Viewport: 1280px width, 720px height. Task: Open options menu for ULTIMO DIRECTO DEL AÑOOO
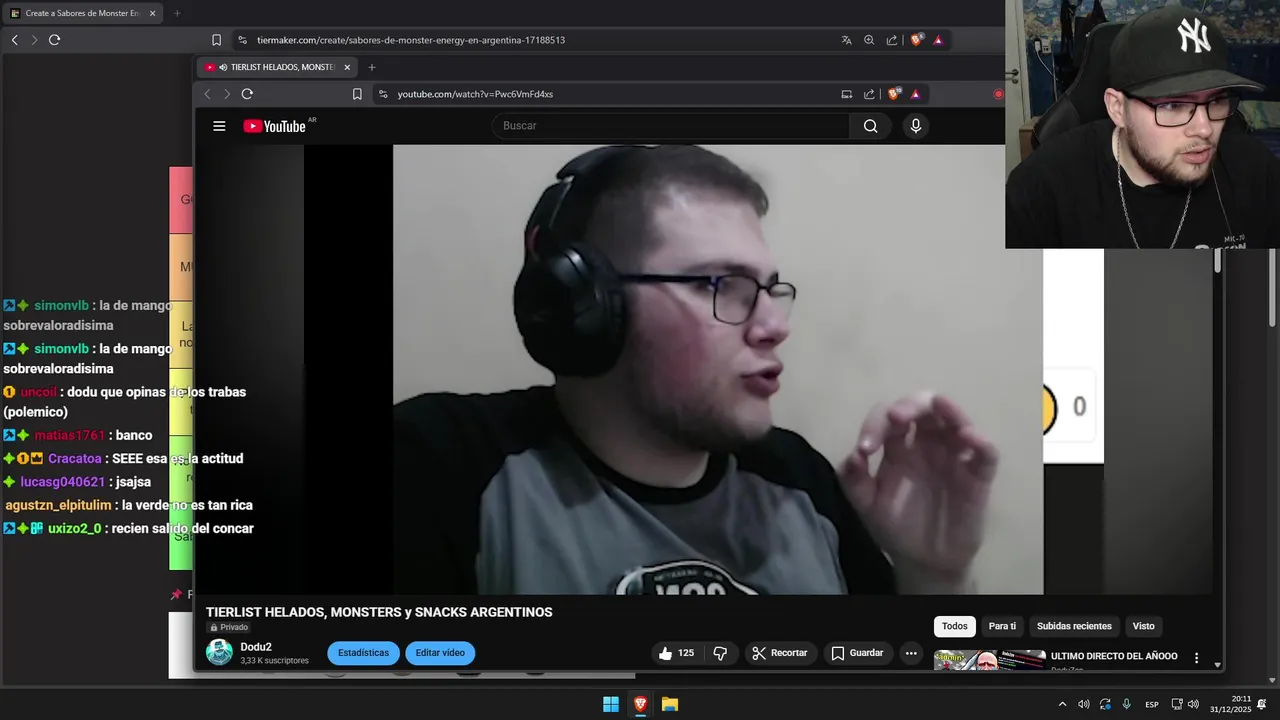(x=1196, y=658)
